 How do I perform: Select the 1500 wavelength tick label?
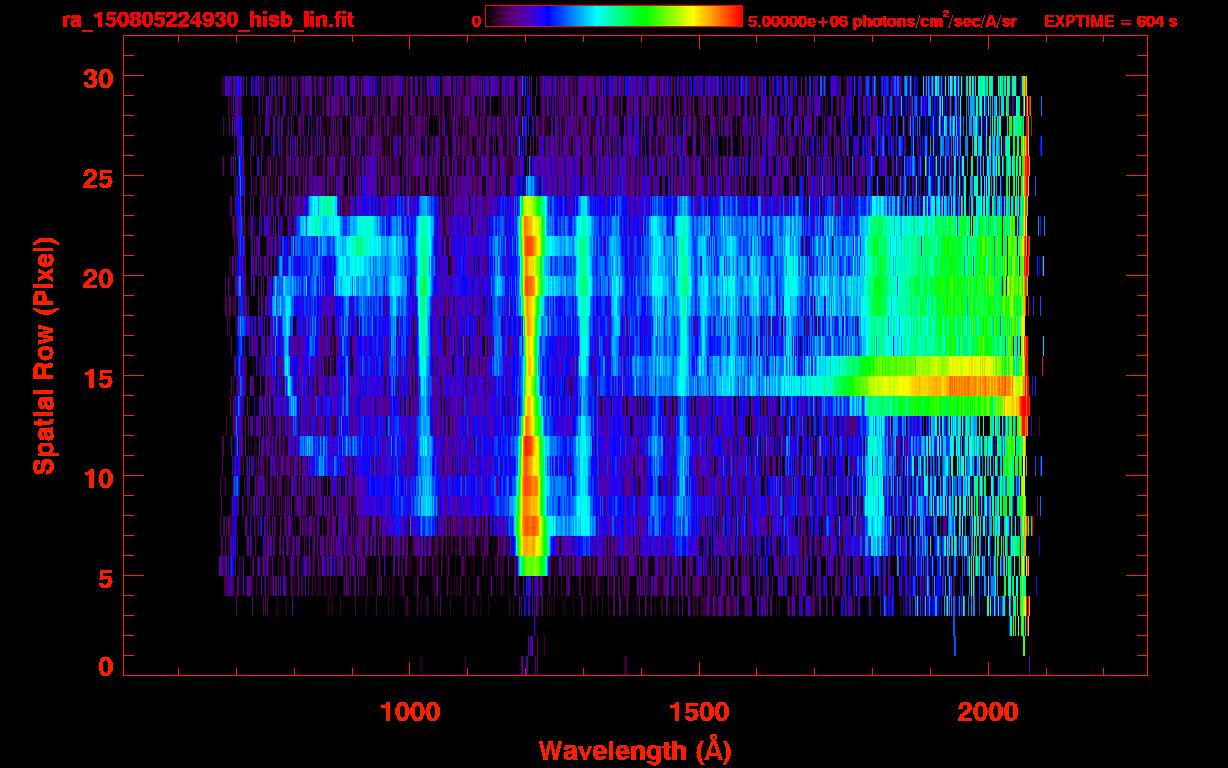698,712
